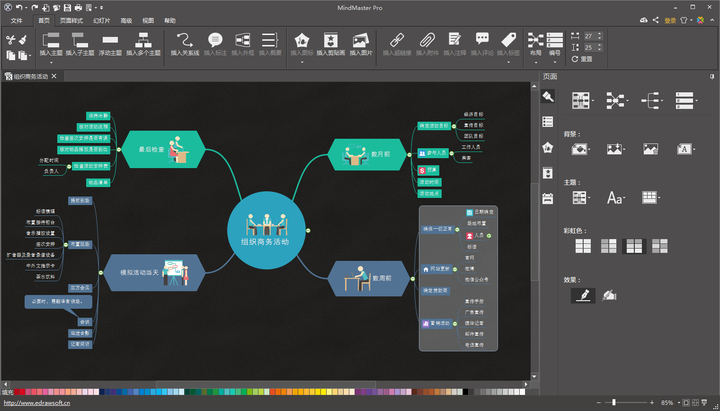Close the 组织商务活动 document tab
The image size is (720, 411).
pos(54,76)
